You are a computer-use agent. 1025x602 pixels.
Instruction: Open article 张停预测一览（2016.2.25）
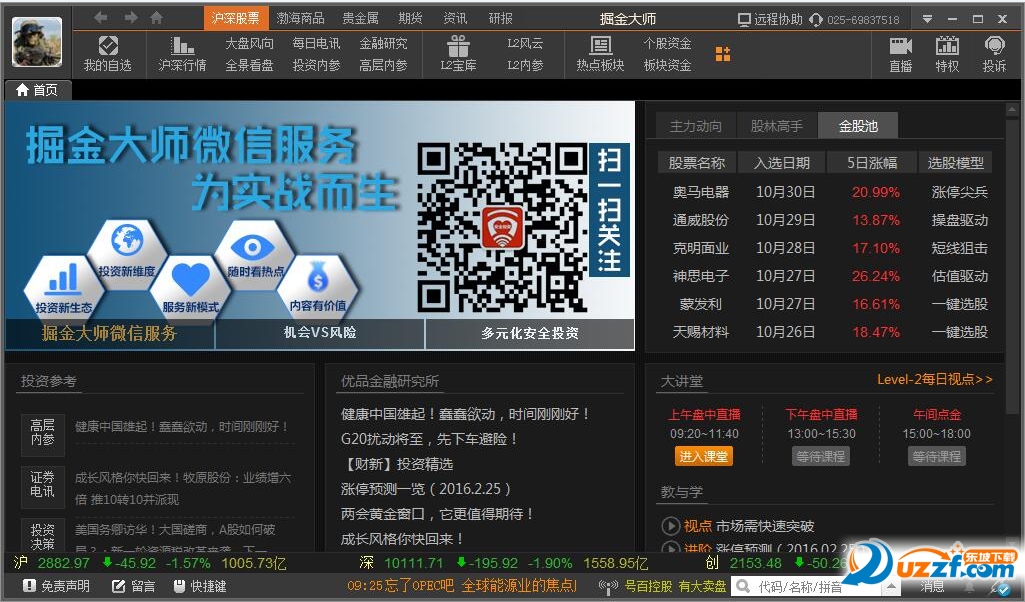click(x=426, y=489)
